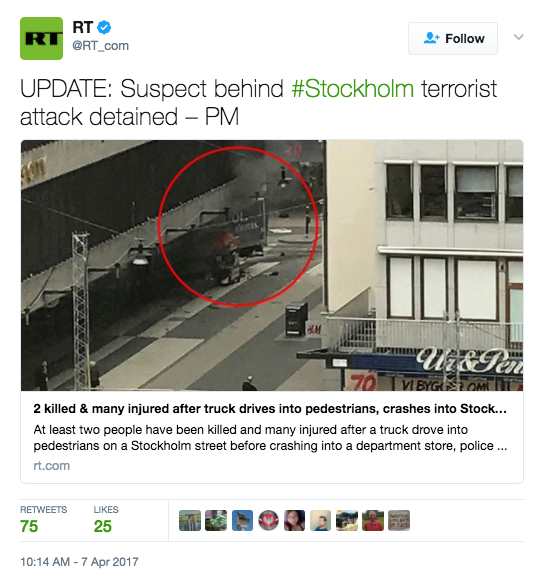Open the green RT profile avatar
Viewport: 555px width, 576px height.
coord(42,38)
